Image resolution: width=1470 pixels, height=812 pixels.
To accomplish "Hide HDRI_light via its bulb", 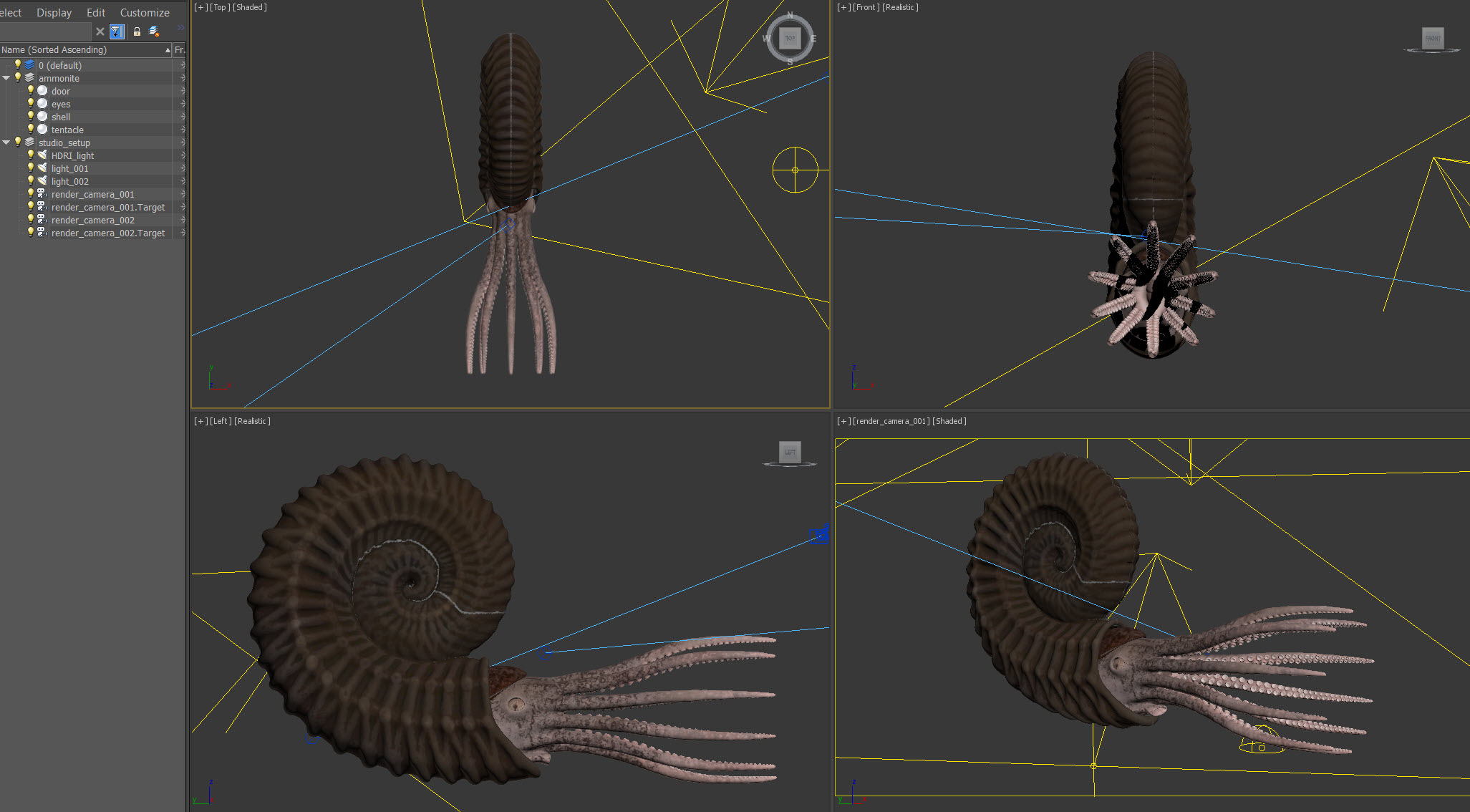I will [31, 155].
